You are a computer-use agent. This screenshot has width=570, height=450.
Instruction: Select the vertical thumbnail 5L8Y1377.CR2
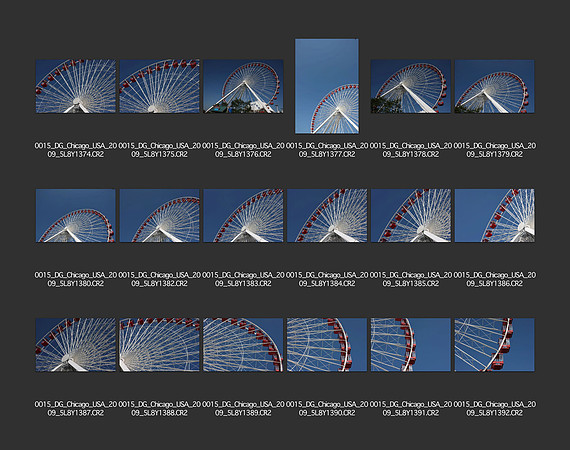(x=327, y=86)
